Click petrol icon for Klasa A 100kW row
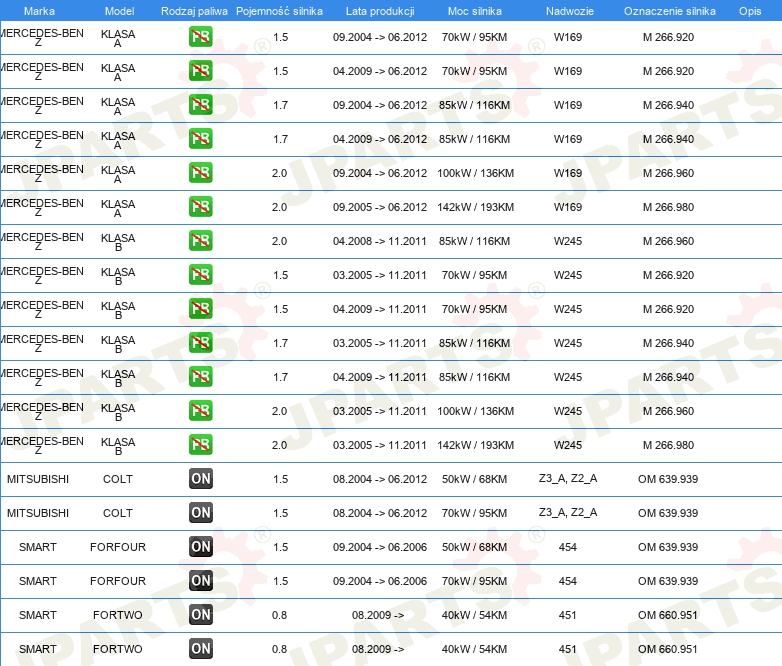Screen dimensions: 782x666 [x=200, y=173]
